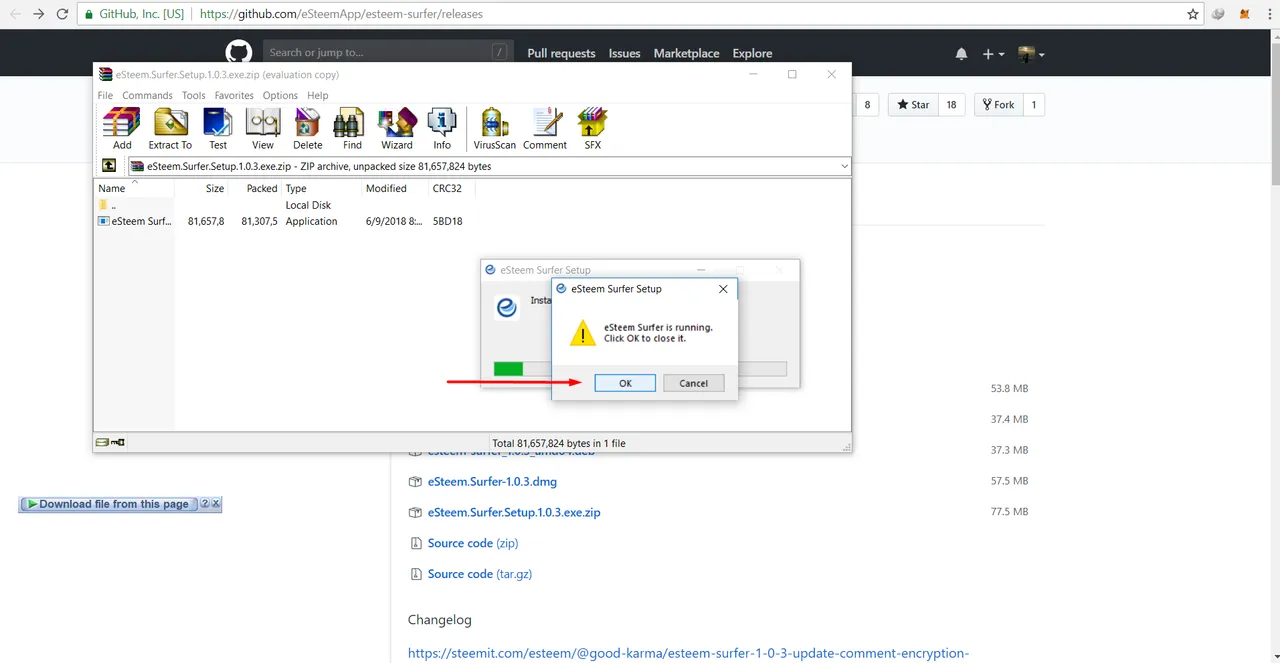
Task: Open the Favorites menu
Action: click(x=234, y=95)
